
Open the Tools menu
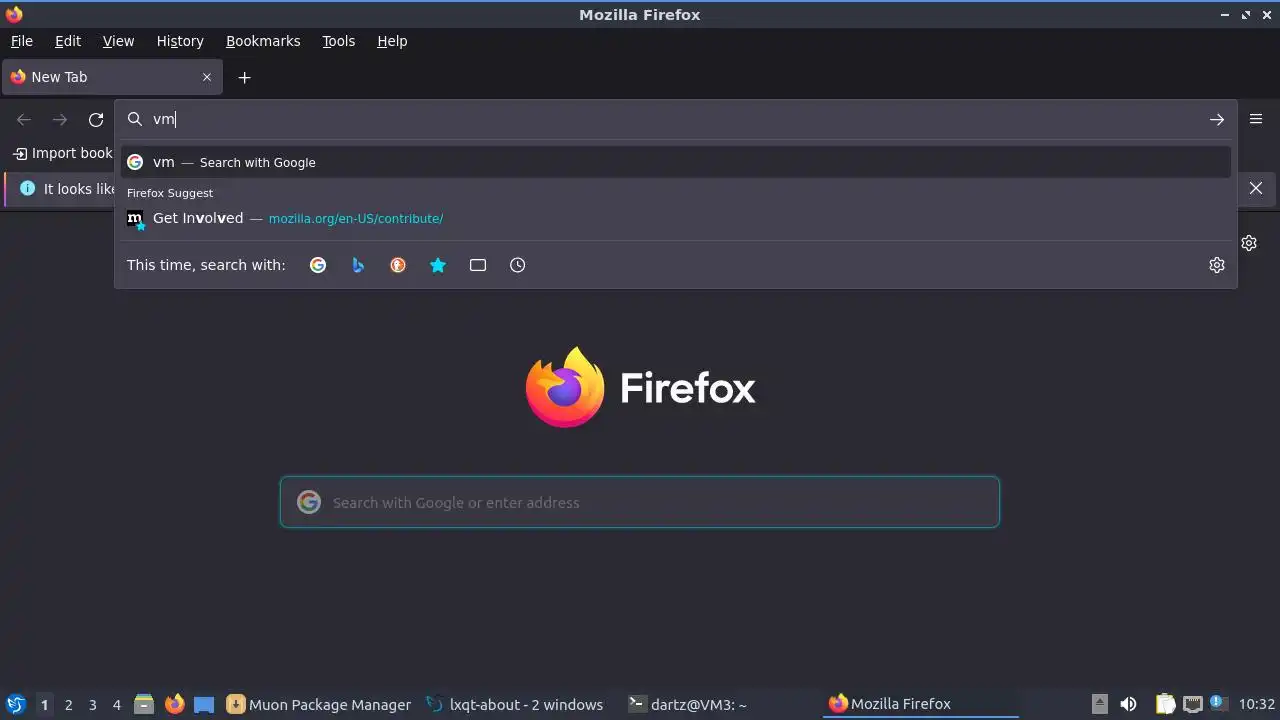(x=338, y=41)
